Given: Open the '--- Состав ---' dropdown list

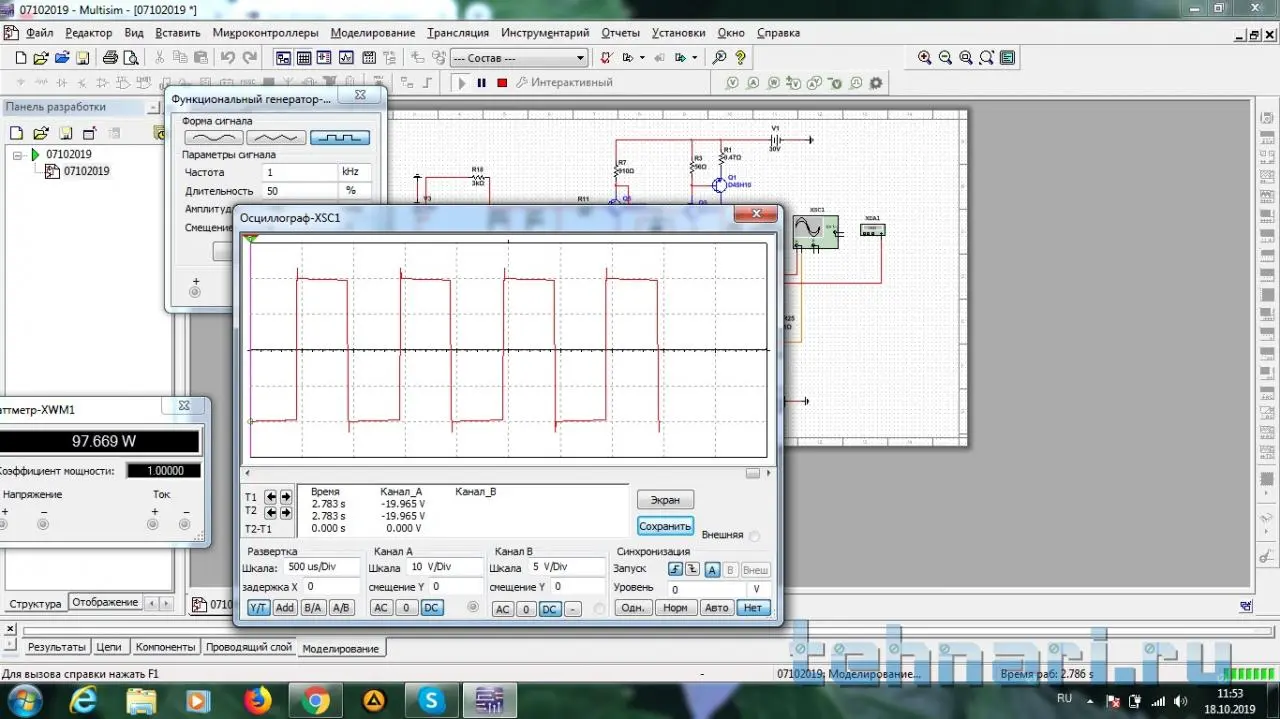Looking at the screenshot, I should tap(580, 58).
